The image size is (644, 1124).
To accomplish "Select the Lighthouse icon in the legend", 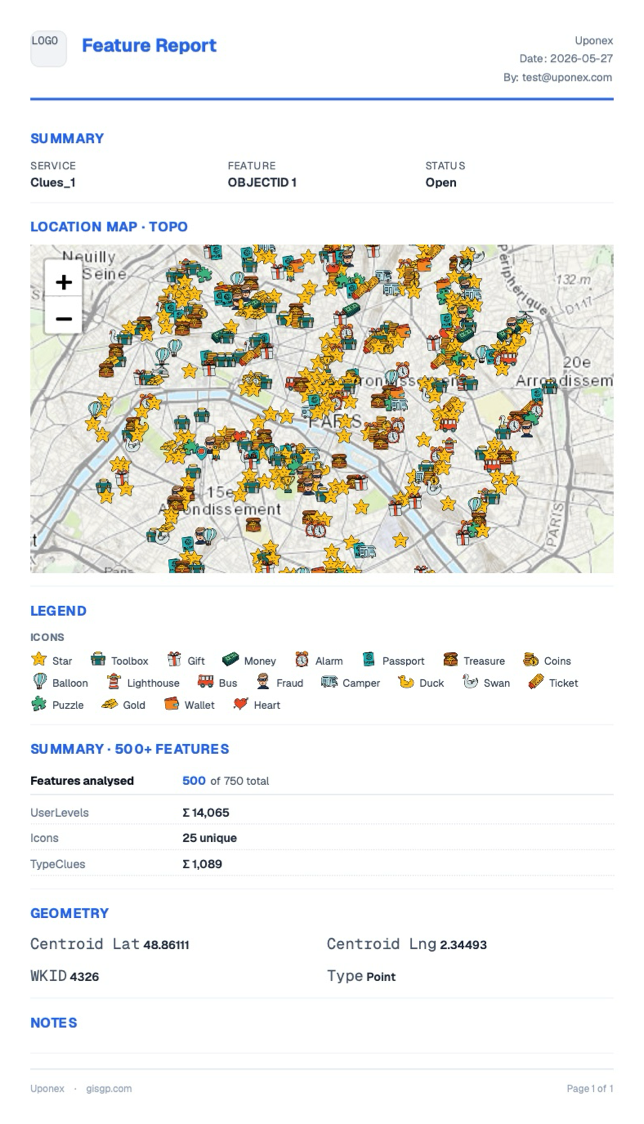I will point(113,682).
